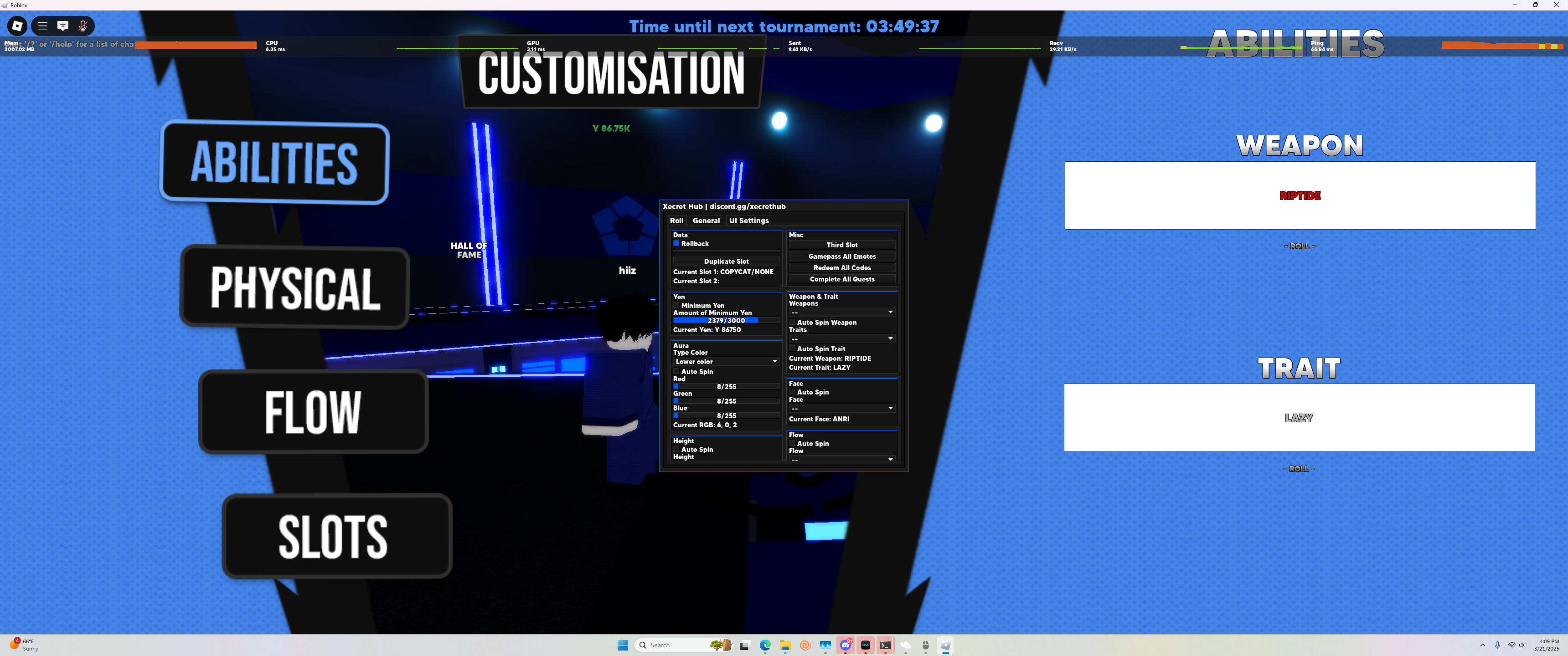
Task: Open the Traits dropdown list
Action: click(x=841, y=338)
